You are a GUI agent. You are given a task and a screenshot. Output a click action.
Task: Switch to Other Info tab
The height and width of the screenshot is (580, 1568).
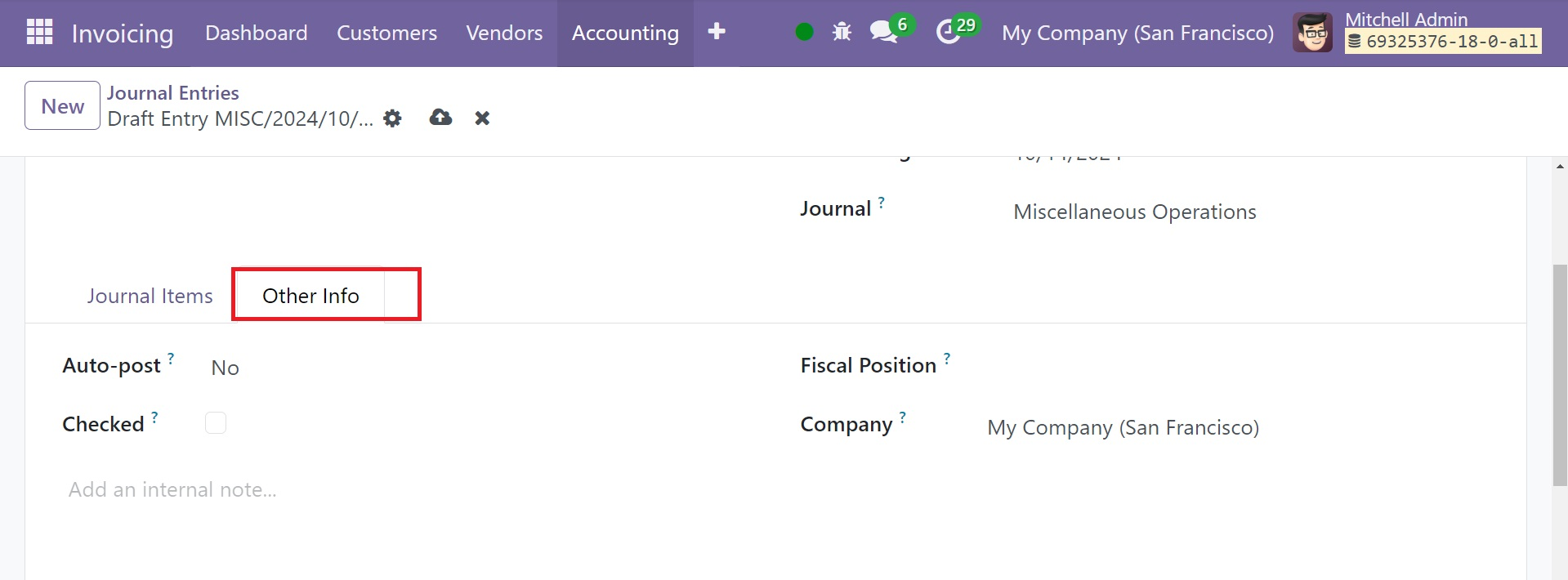click(310, 296)
